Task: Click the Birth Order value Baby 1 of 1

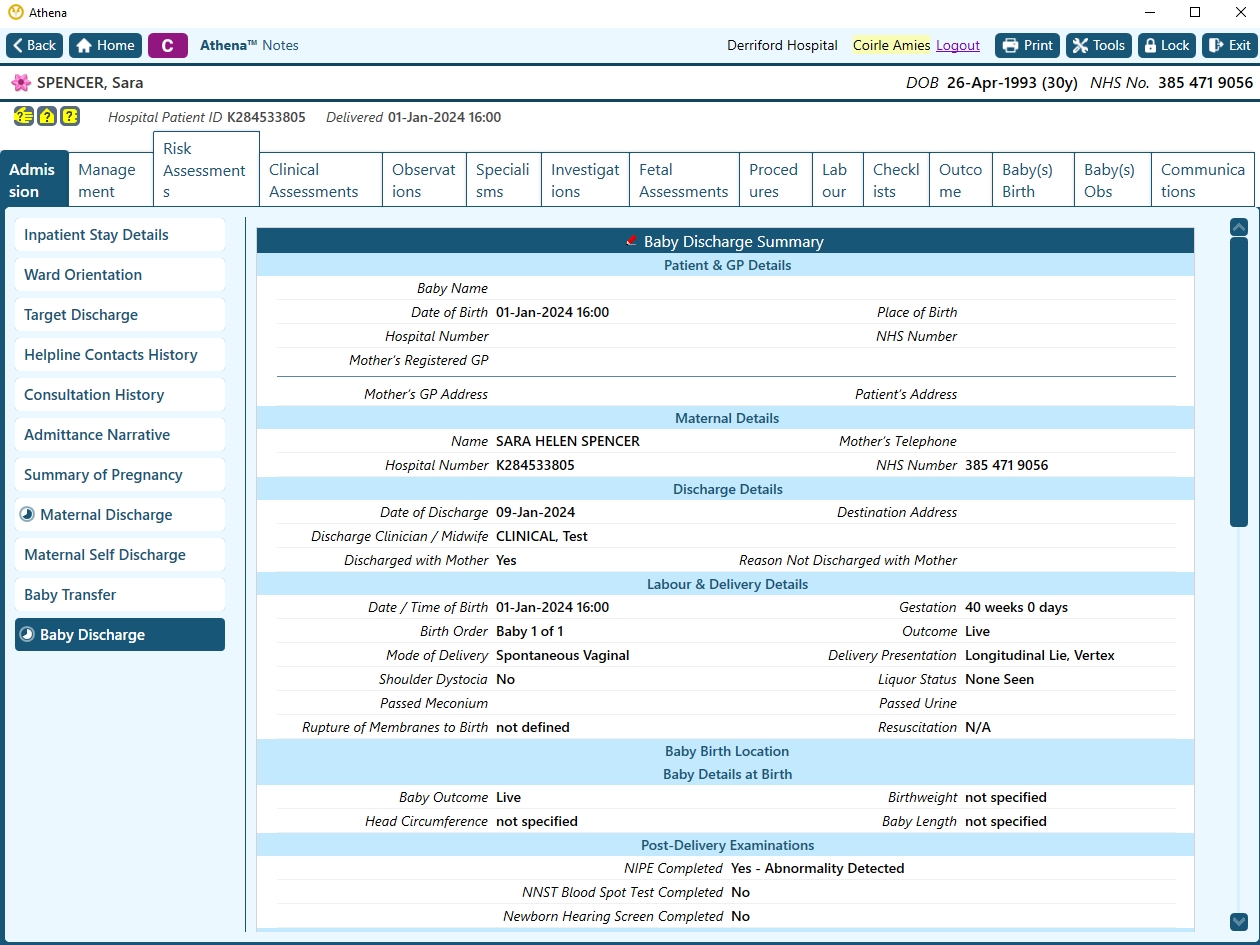Action: [x=530, y=631]
